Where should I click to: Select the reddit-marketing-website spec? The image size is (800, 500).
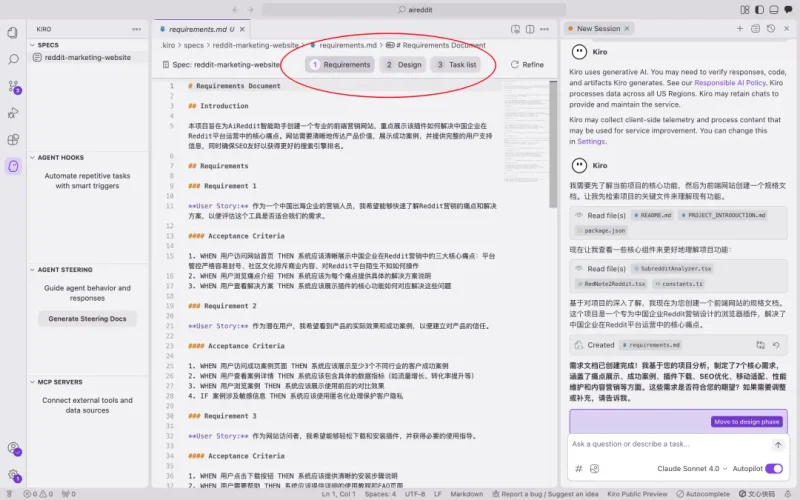tap(88, 58)
